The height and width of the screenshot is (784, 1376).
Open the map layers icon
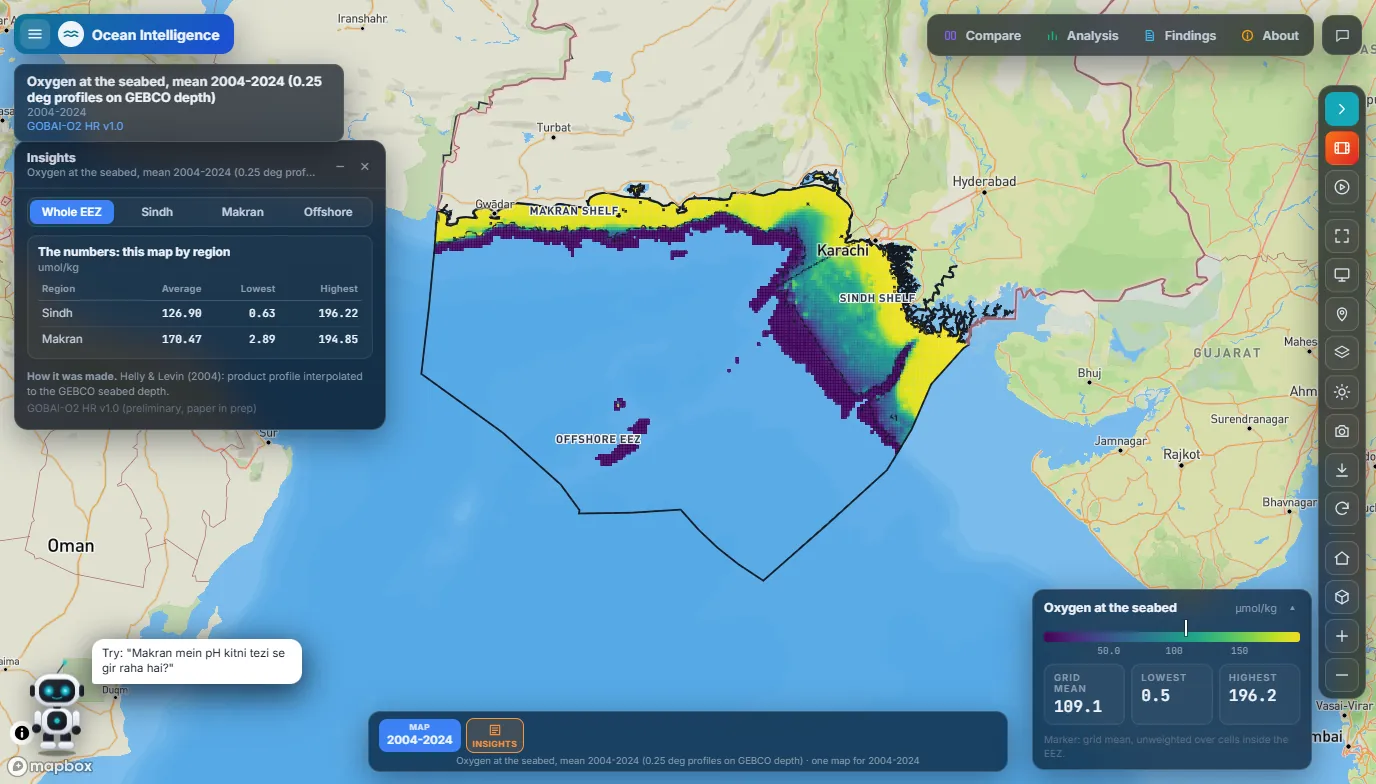1342,352
